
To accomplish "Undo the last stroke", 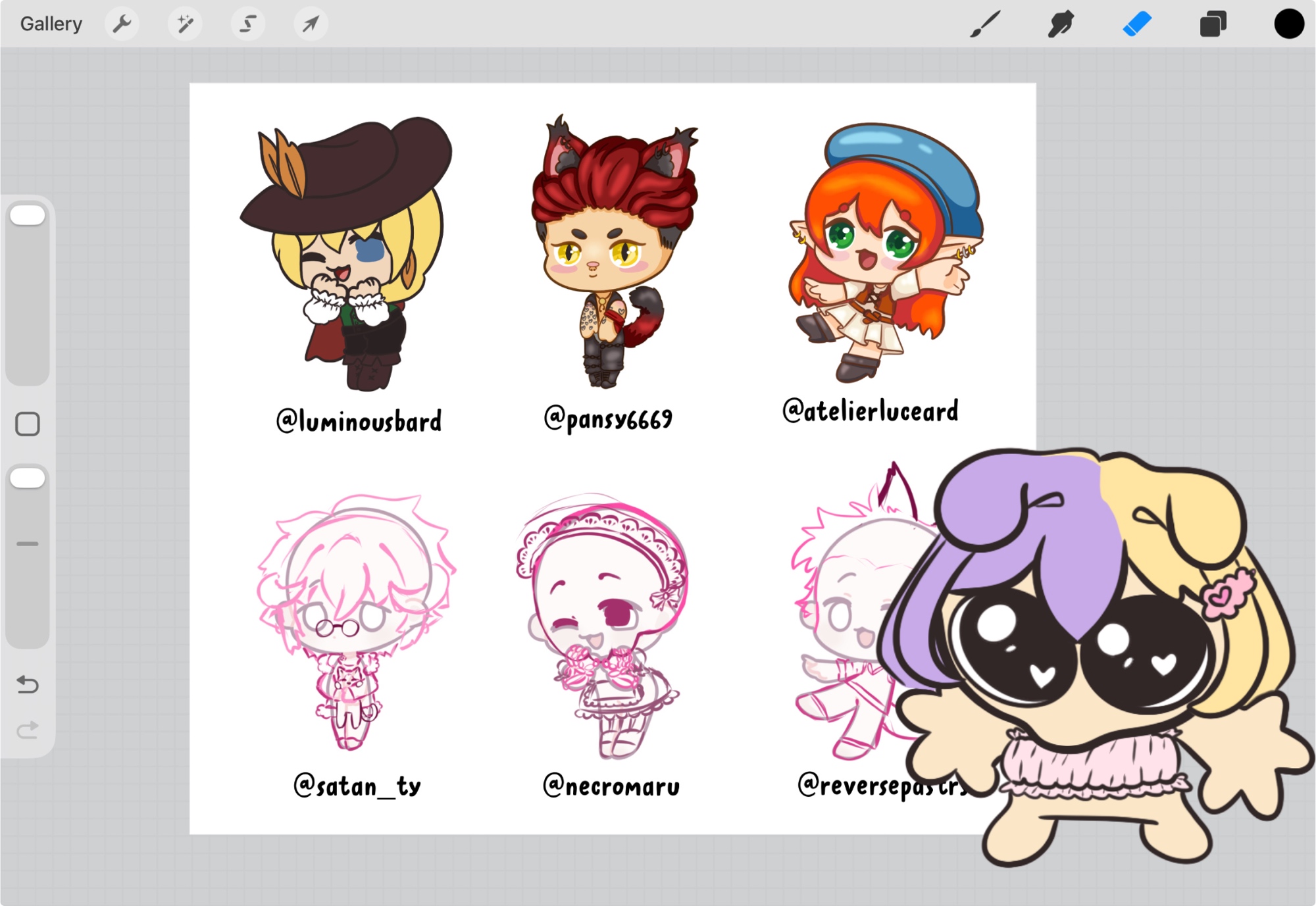I will 28,684.
